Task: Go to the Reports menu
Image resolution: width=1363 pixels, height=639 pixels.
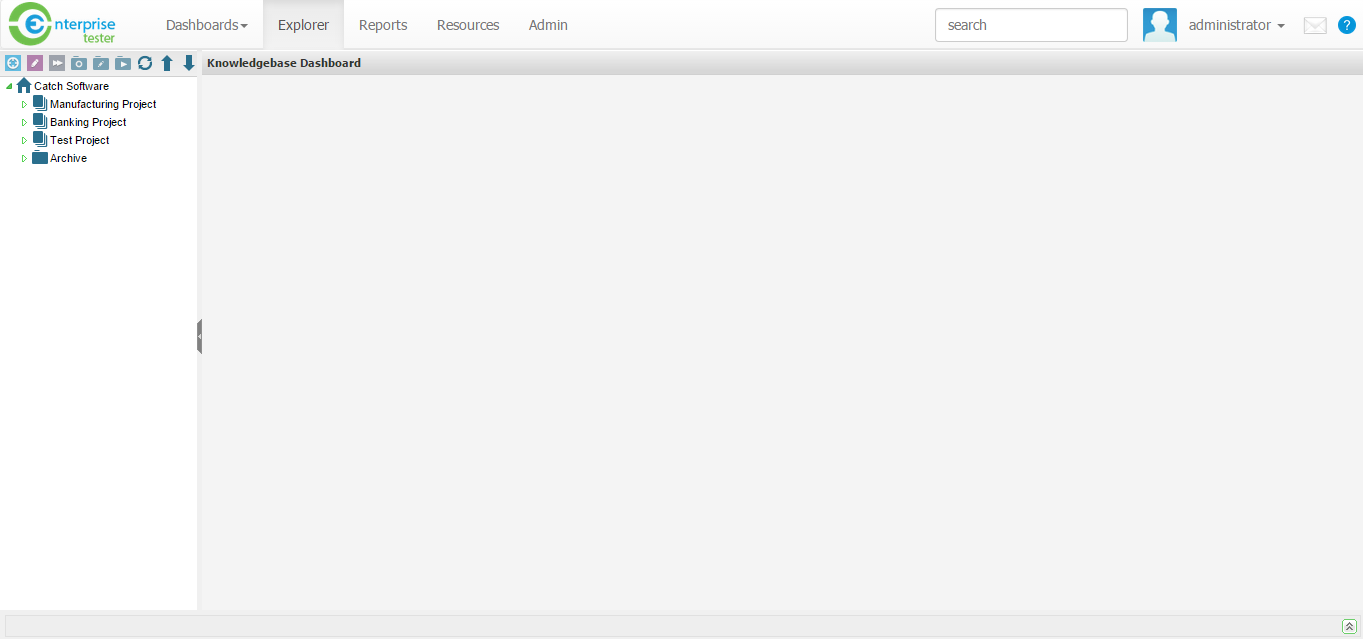Action: coord(383,25)
